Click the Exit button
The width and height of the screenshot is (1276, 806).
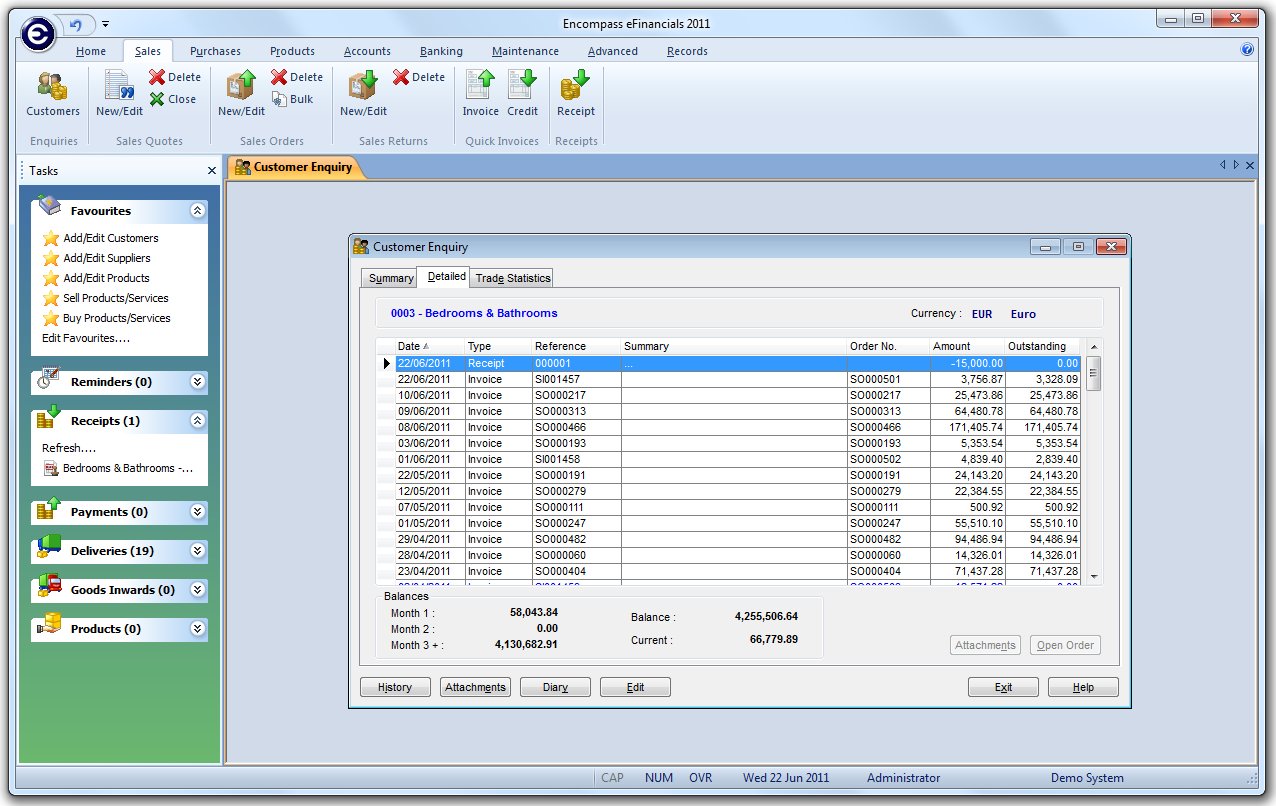[1003, 687]
